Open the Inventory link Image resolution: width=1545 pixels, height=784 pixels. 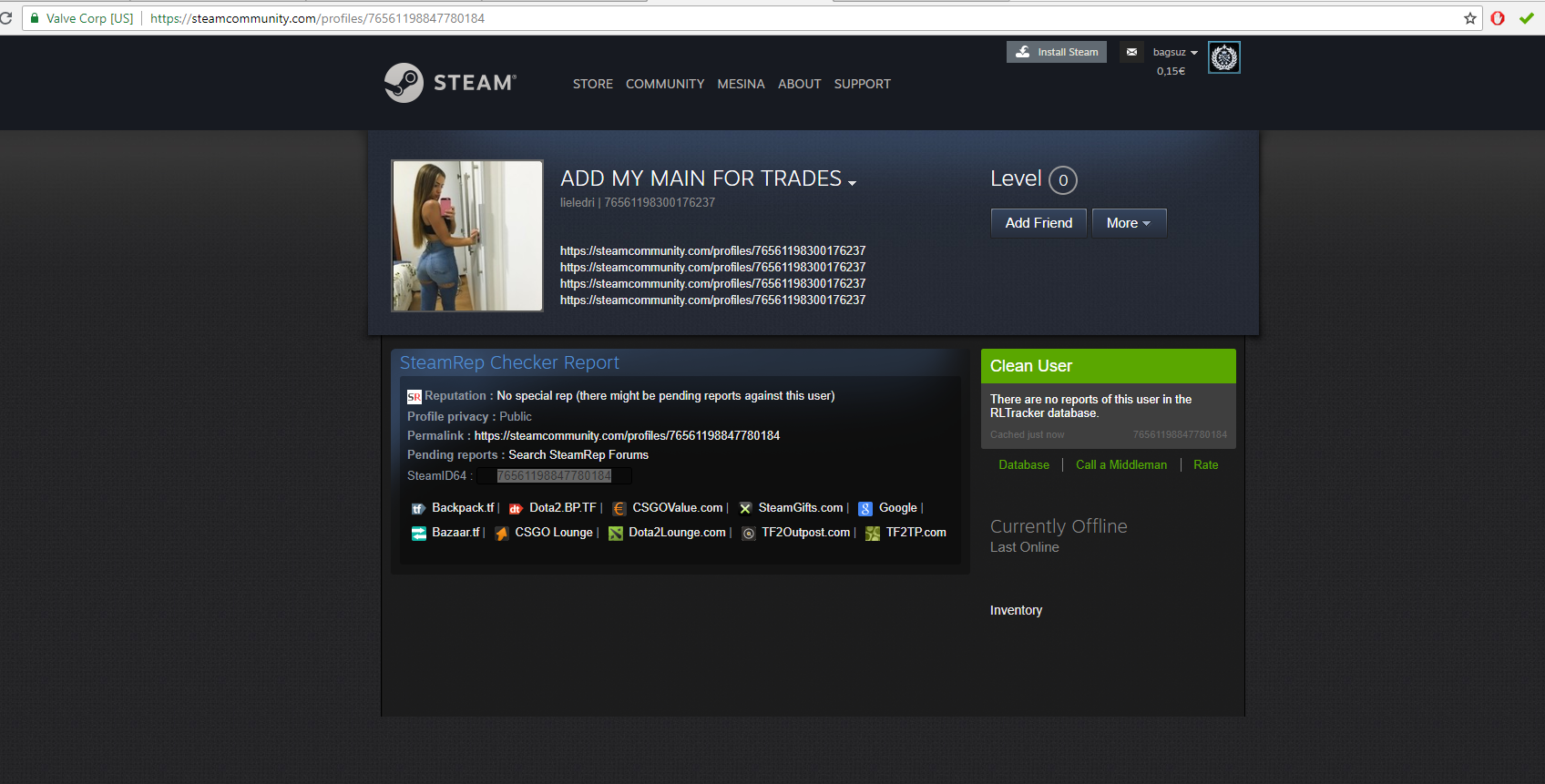click(x=1016, y=610)
